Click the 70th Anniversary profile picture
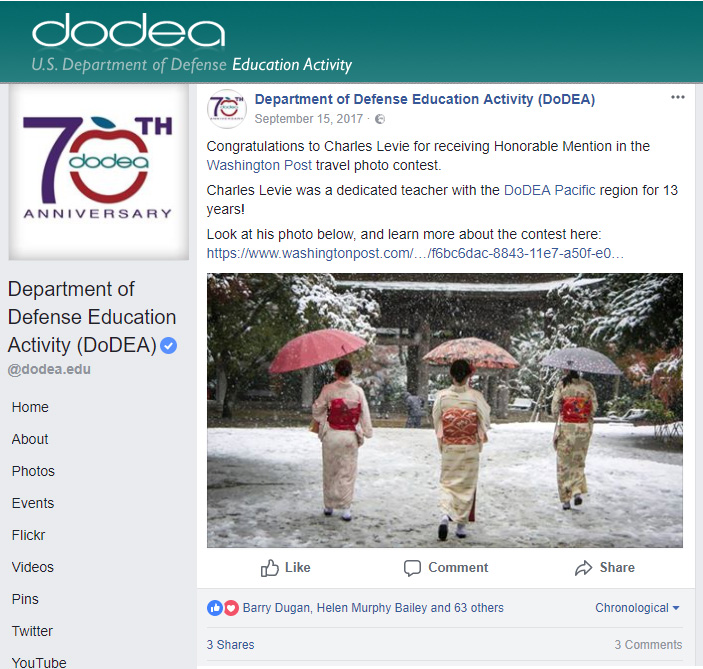 coord(99,172)
